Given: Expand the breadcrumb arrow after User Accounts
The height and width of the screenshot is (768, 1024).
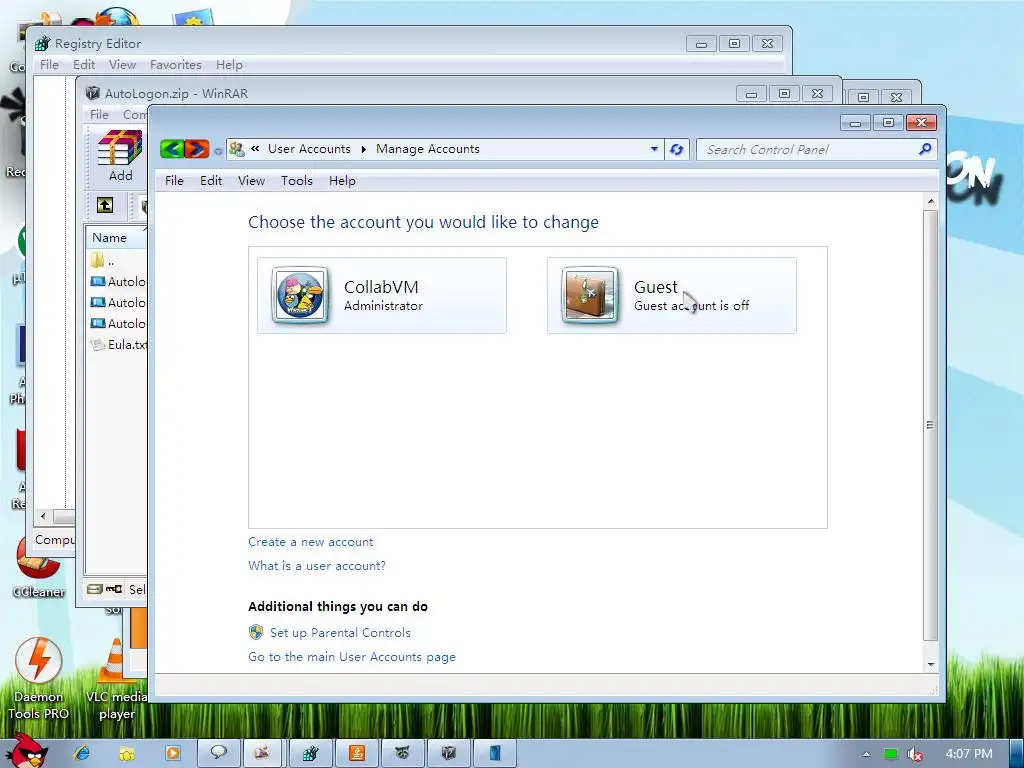Looking at the screenshot, I should click(363, 150).
